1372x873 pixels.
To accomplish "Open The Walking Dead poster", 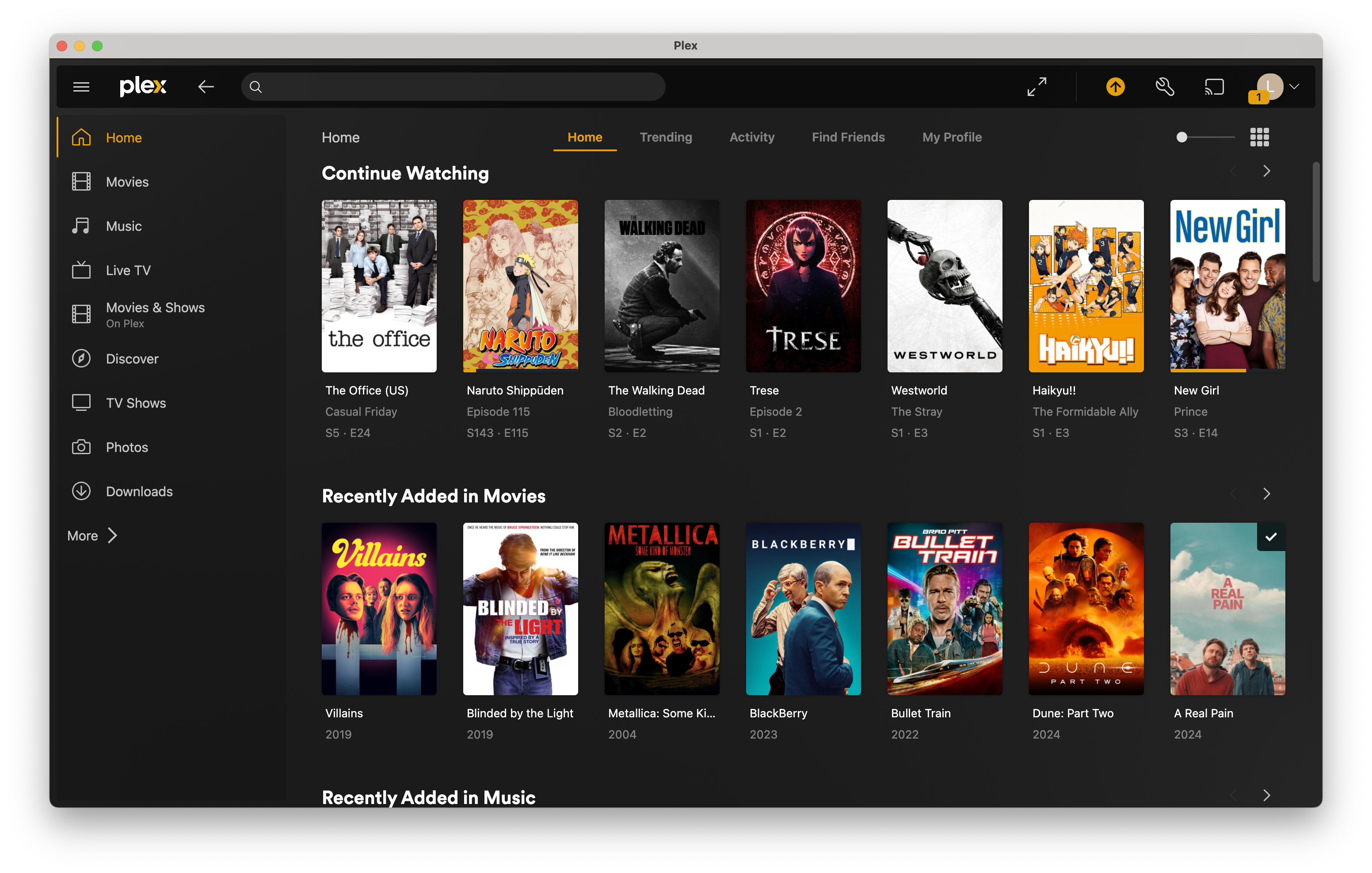I will click(662, 286).
